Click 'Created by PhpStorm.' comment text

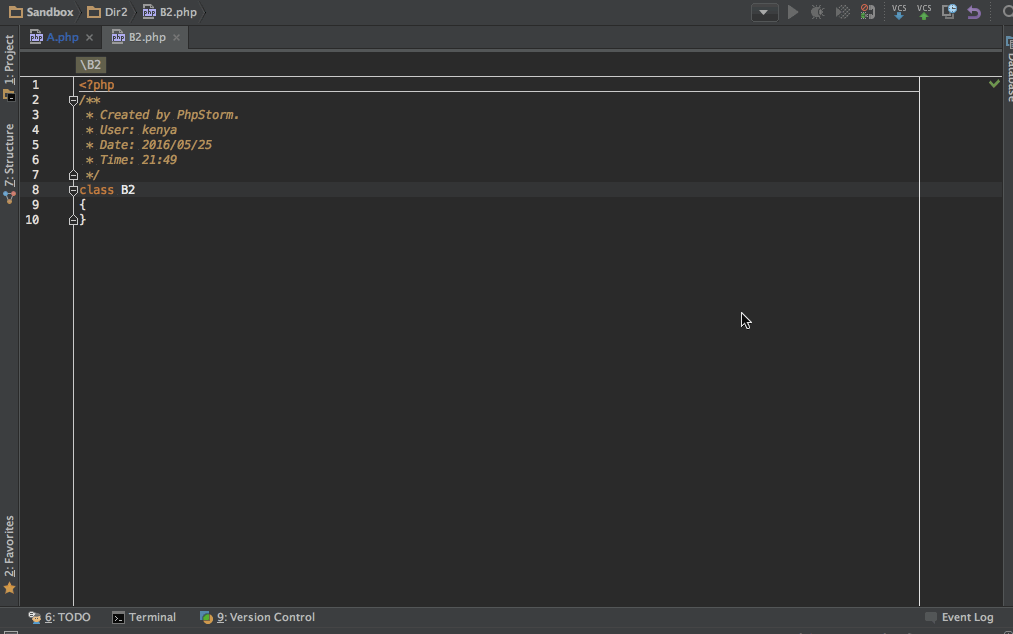click(169, 115)
